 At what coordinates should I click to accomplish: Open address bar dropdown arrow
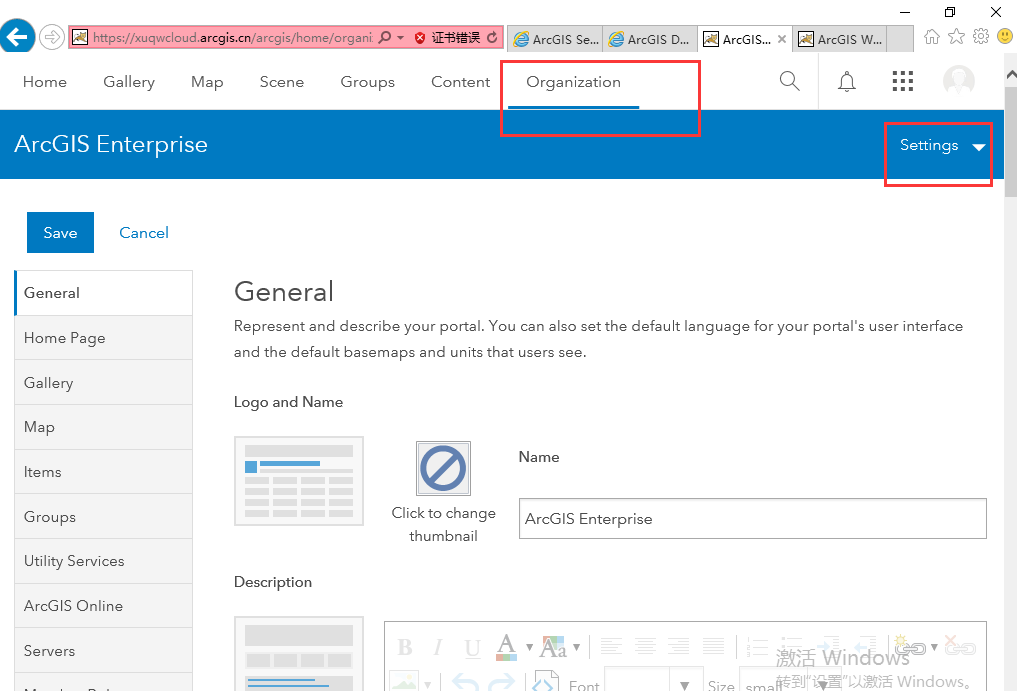(x=401, y=38)
